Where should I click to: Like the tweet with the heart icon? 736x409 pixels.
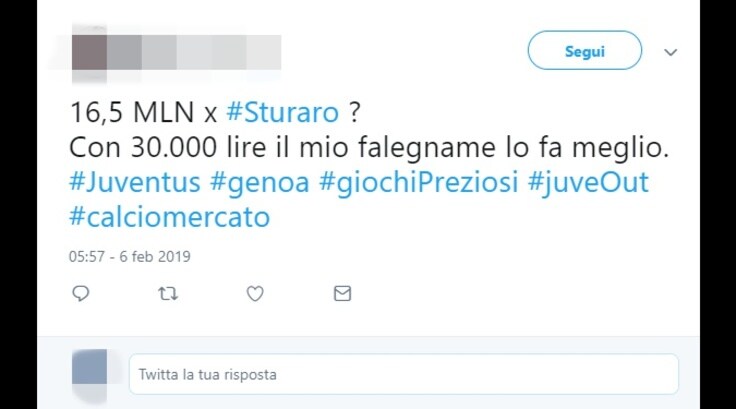[255, 293]
